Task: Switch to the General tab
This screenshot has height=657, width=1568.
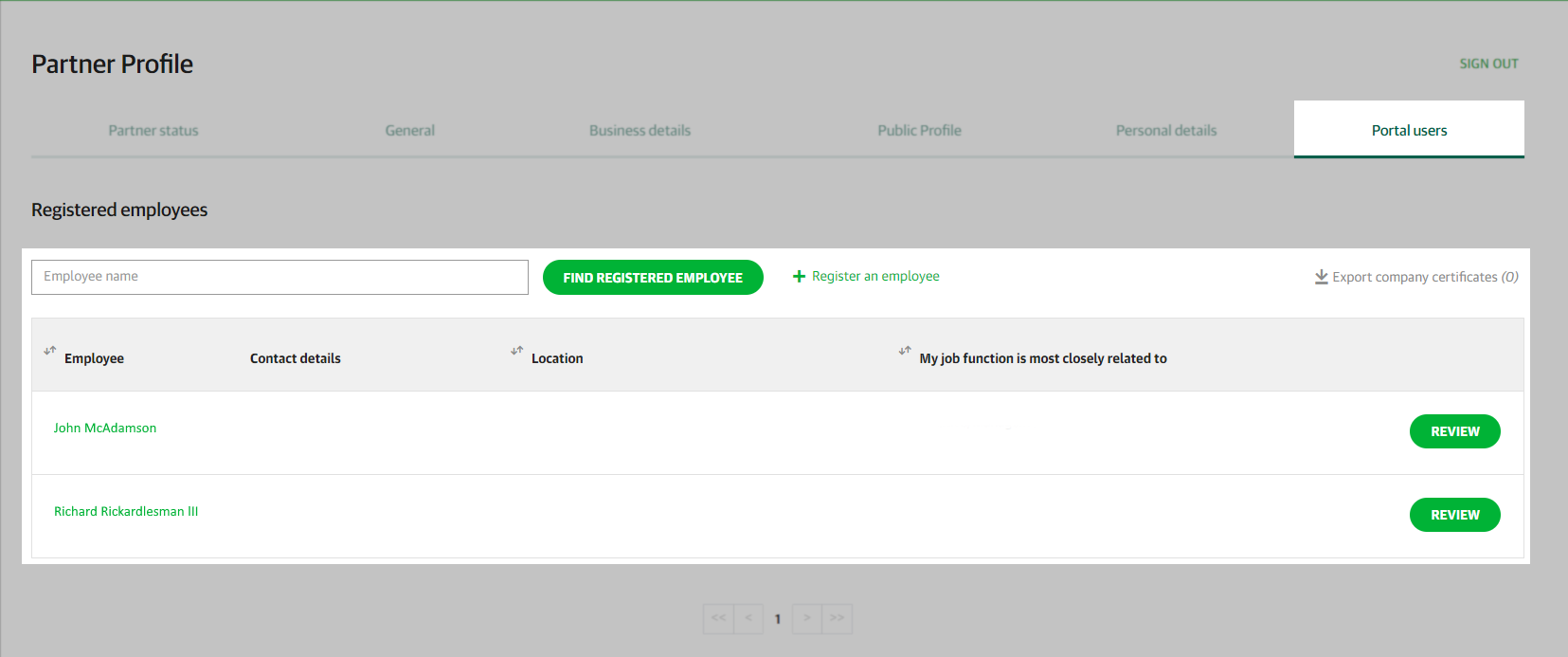Action: coord(410,130)
